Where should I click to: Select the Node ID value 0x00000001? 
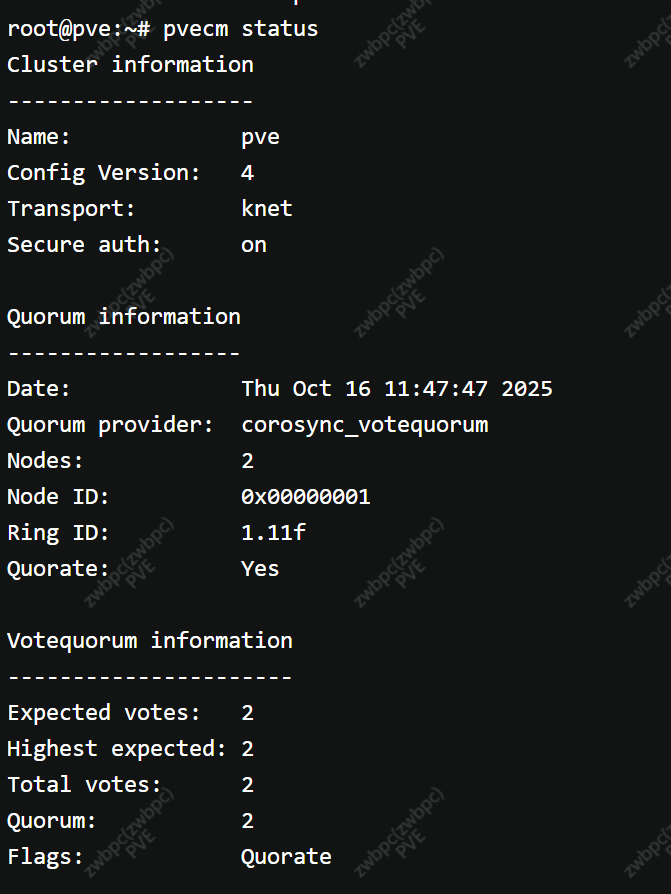pyautogui.click(x=305, y=496)
